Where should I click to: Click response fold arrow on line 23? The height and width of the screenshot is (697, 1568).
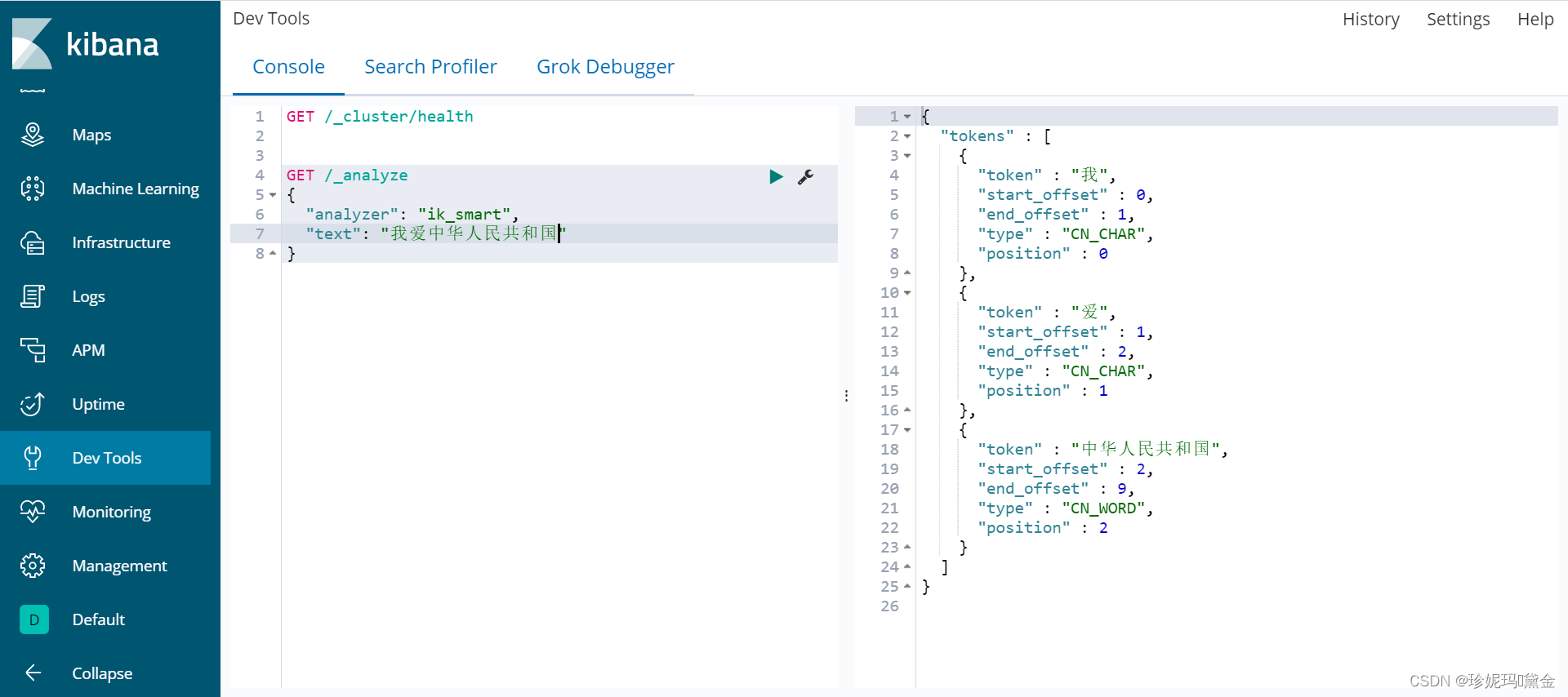pos(907,547)
